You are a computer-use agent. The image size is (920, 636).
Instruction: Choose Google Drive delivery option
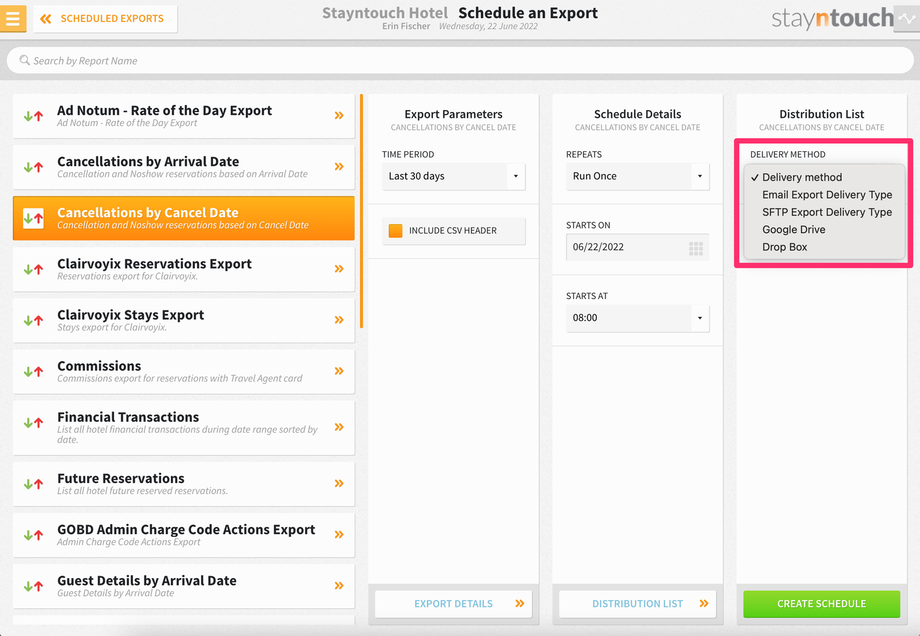(825, 230)
